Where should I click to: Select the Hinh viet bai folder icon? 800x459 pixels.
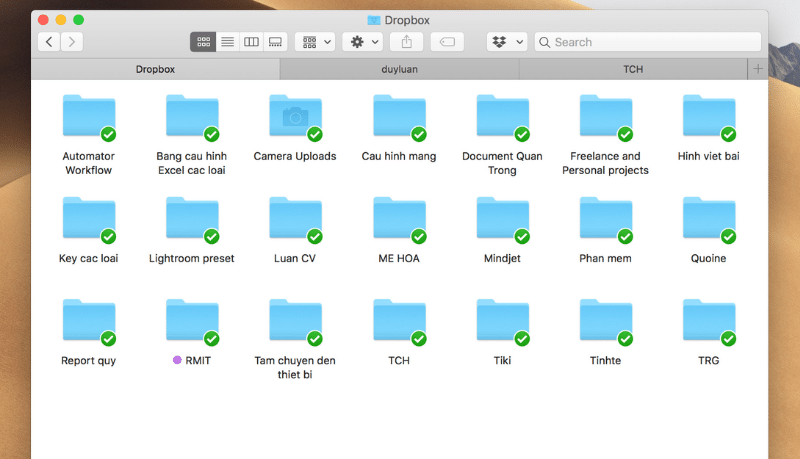coord(709,116)
